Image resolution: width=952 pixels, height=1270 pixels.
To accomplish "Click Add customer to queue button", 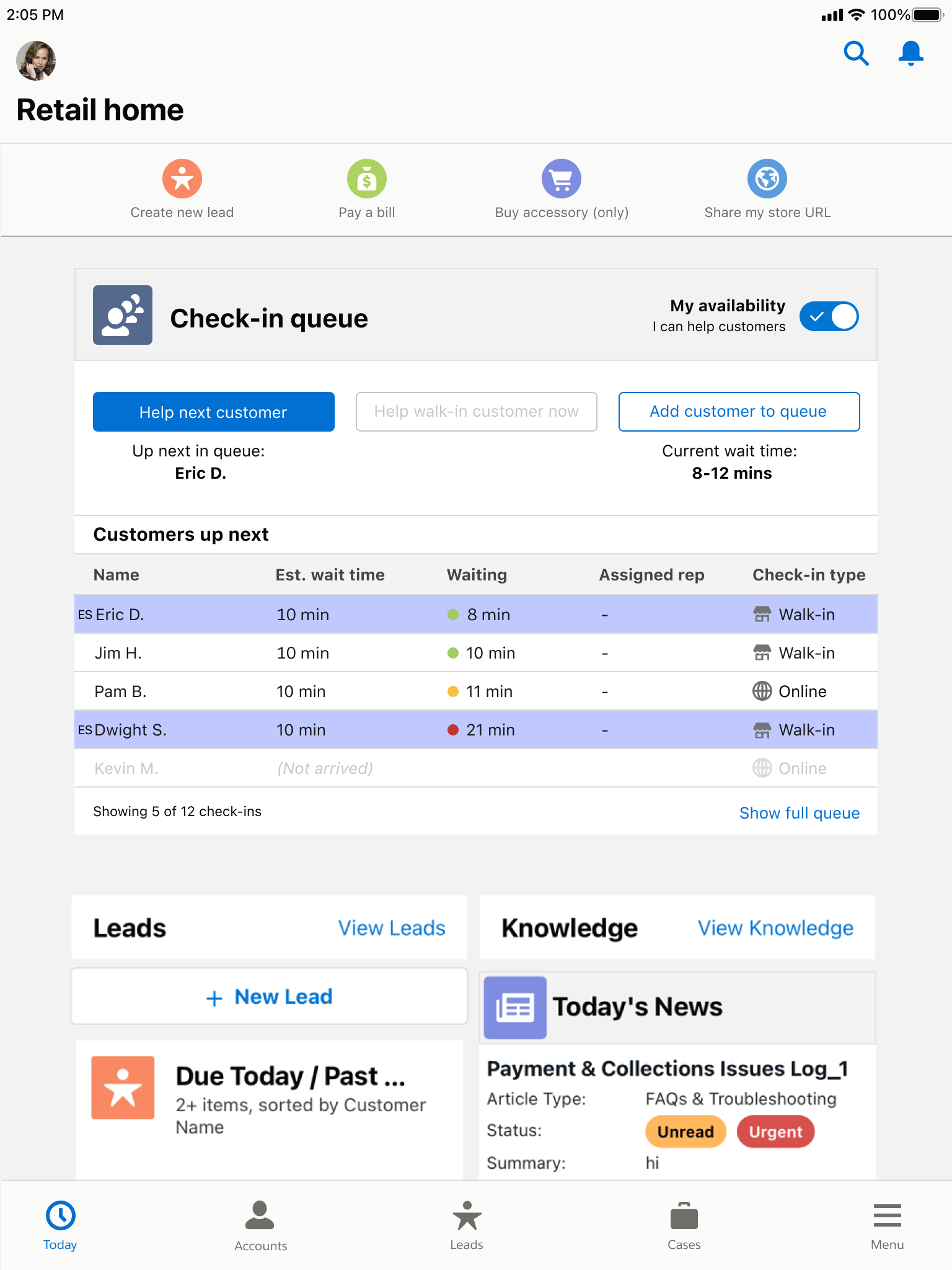I will (x=739, y=412).
